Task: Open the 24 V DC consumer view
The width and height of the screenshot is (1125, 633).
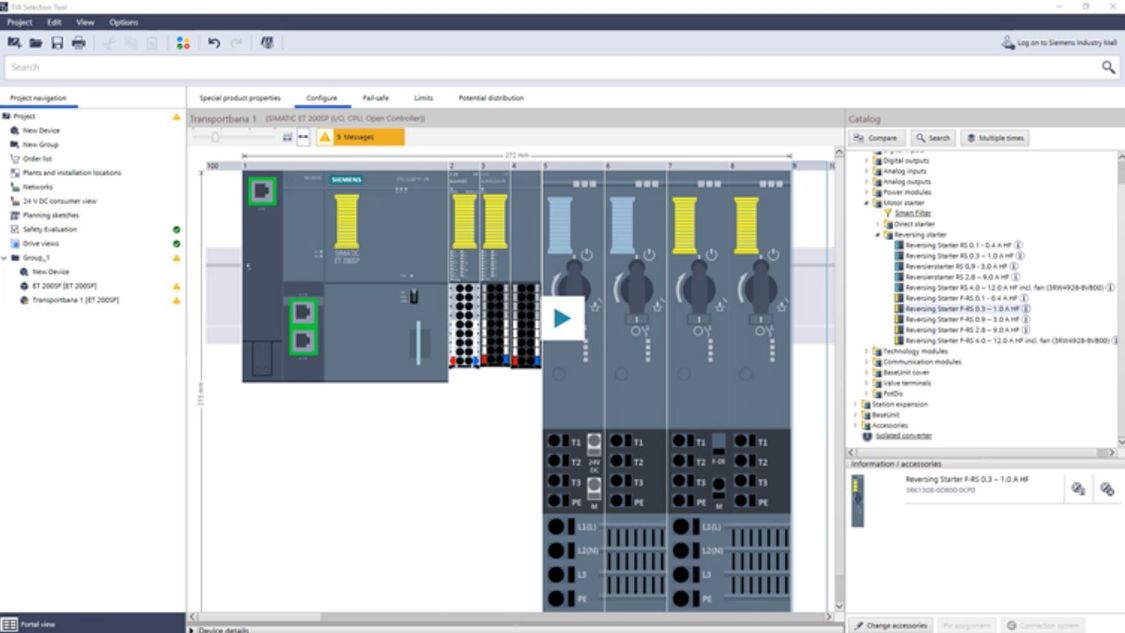Action: [x=60, y=201]
